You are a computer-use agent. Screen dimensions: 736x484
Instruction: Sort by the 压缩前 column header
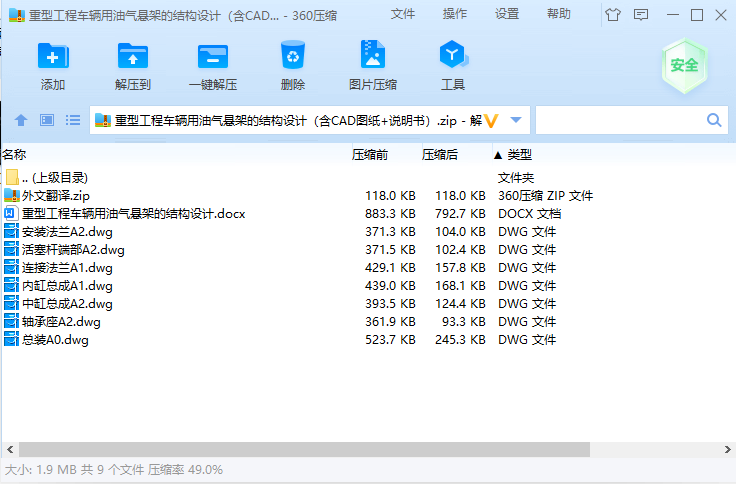pyautogui.click(x=370, y=154)
